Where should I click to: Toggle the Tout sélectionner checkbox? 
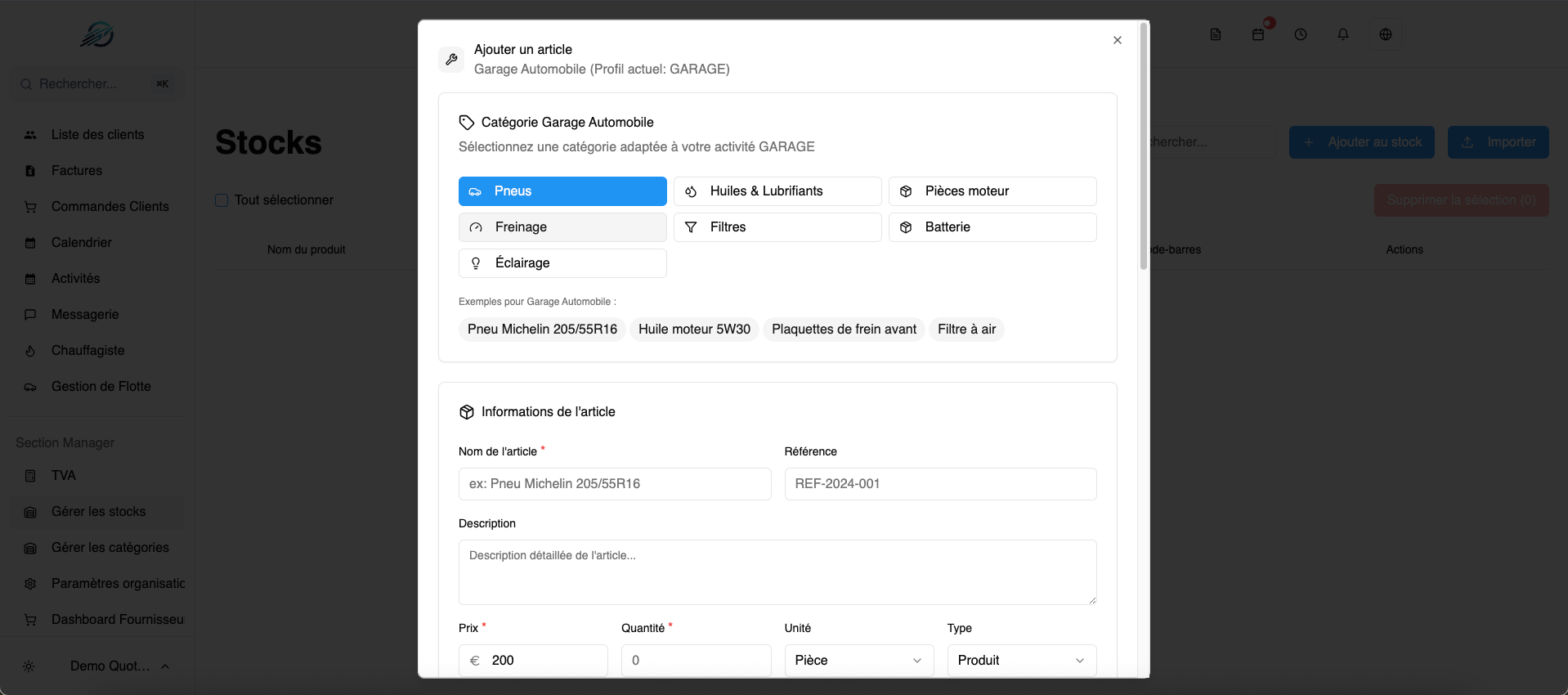222,200
